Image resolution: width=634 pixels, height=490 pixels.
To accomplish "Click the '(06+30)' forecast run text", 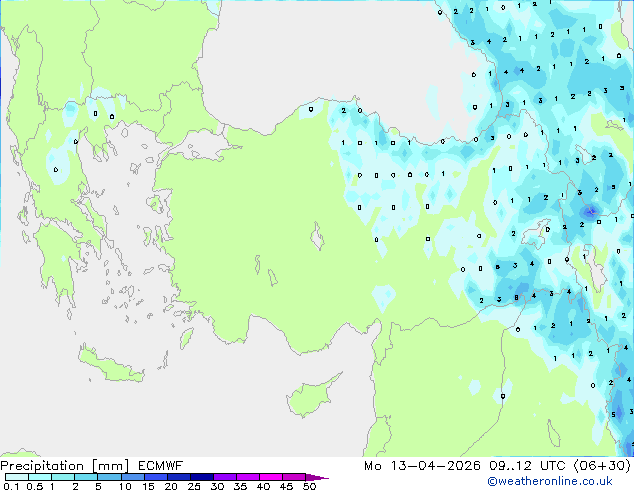I will (602, 466).
